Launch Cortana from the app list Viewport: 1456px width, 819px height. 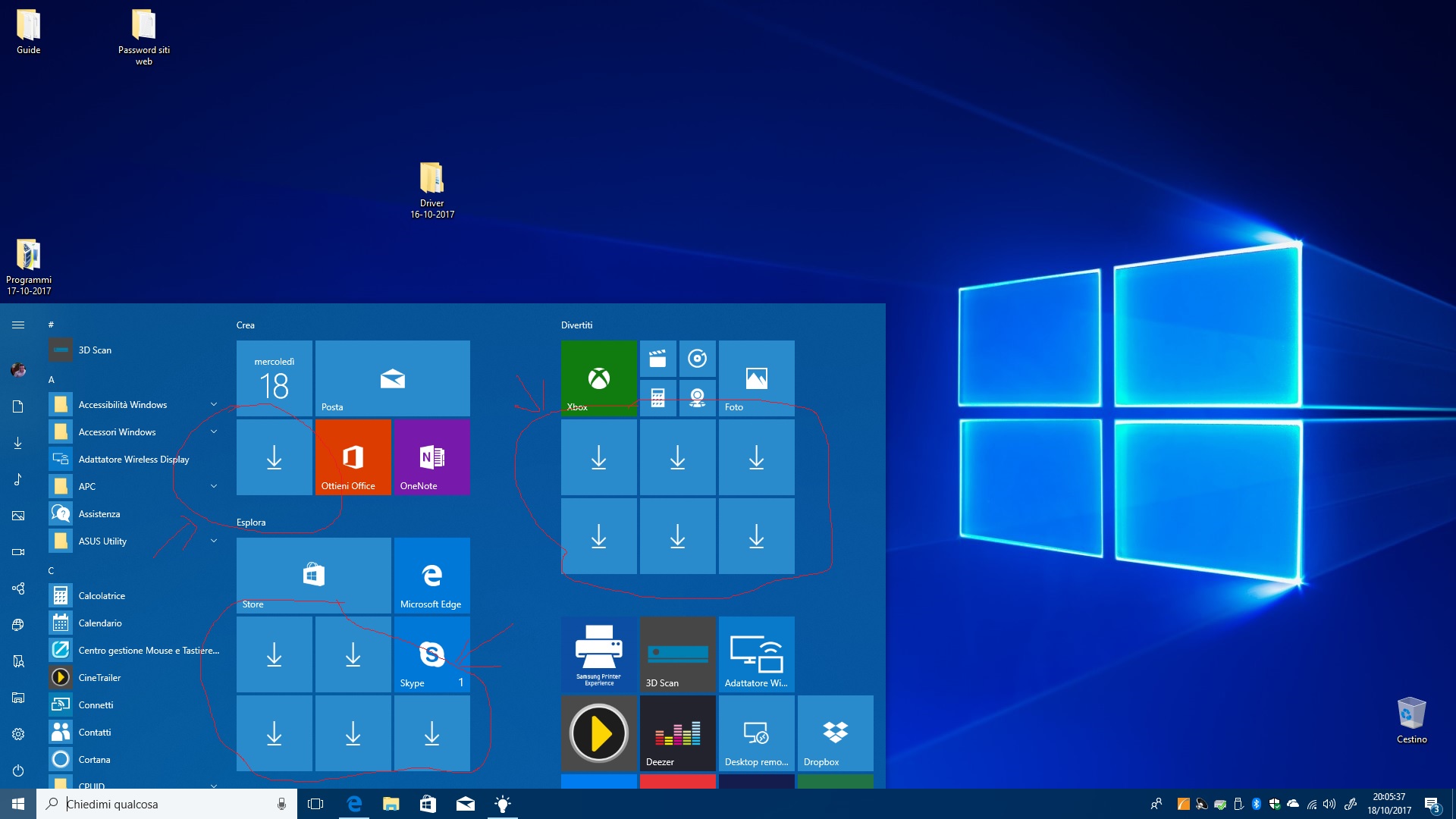(133, 760)
